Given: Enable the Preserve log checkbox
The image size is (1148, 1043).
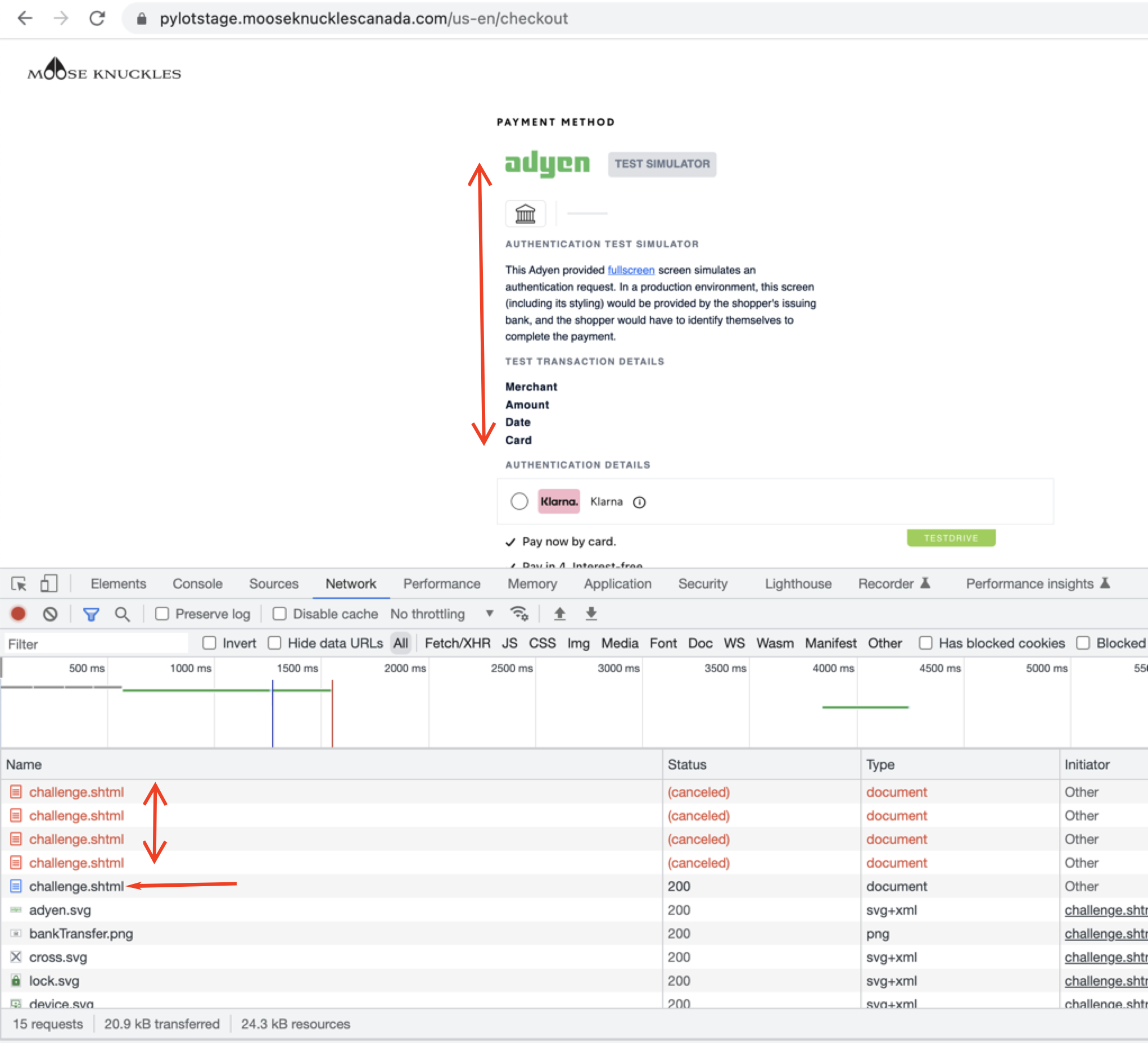Looking at the screenshot, I should click(x=162, y=614).
